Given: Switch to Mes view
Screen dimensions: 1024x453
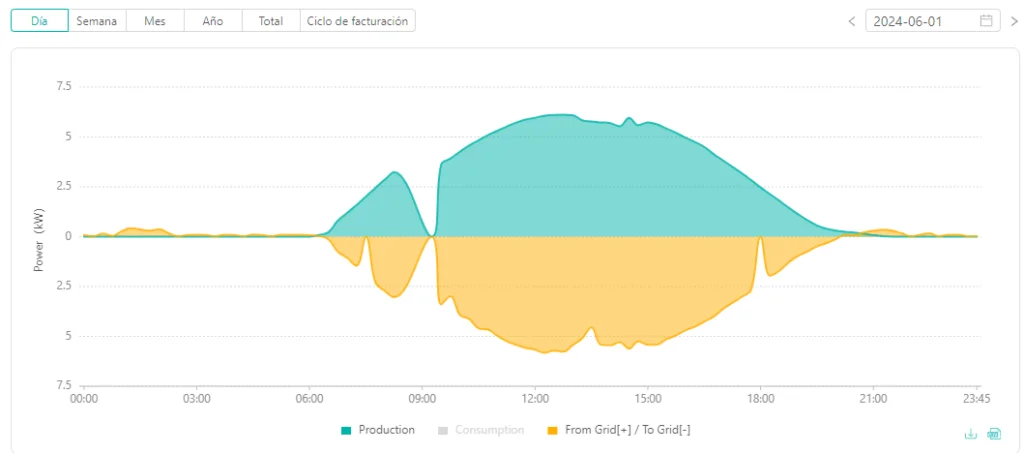Looking at the screenshot, I should [155, 21].
